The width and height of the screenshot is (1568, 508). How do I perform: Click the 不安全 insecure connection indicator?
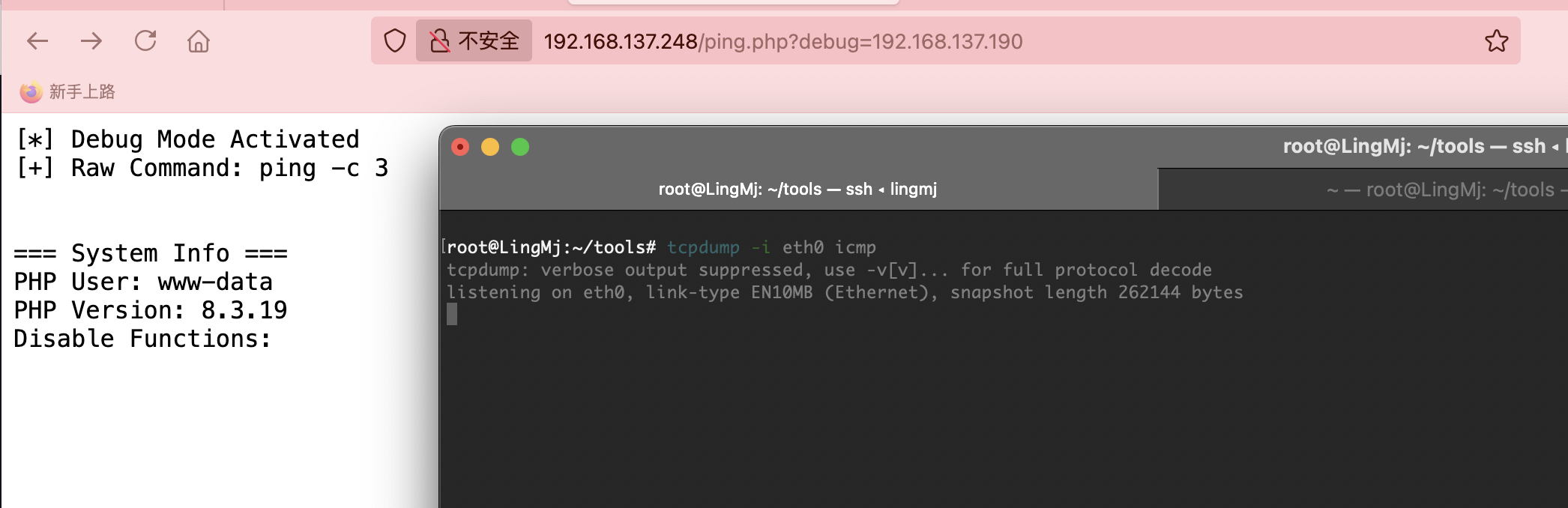click(474, 40)
